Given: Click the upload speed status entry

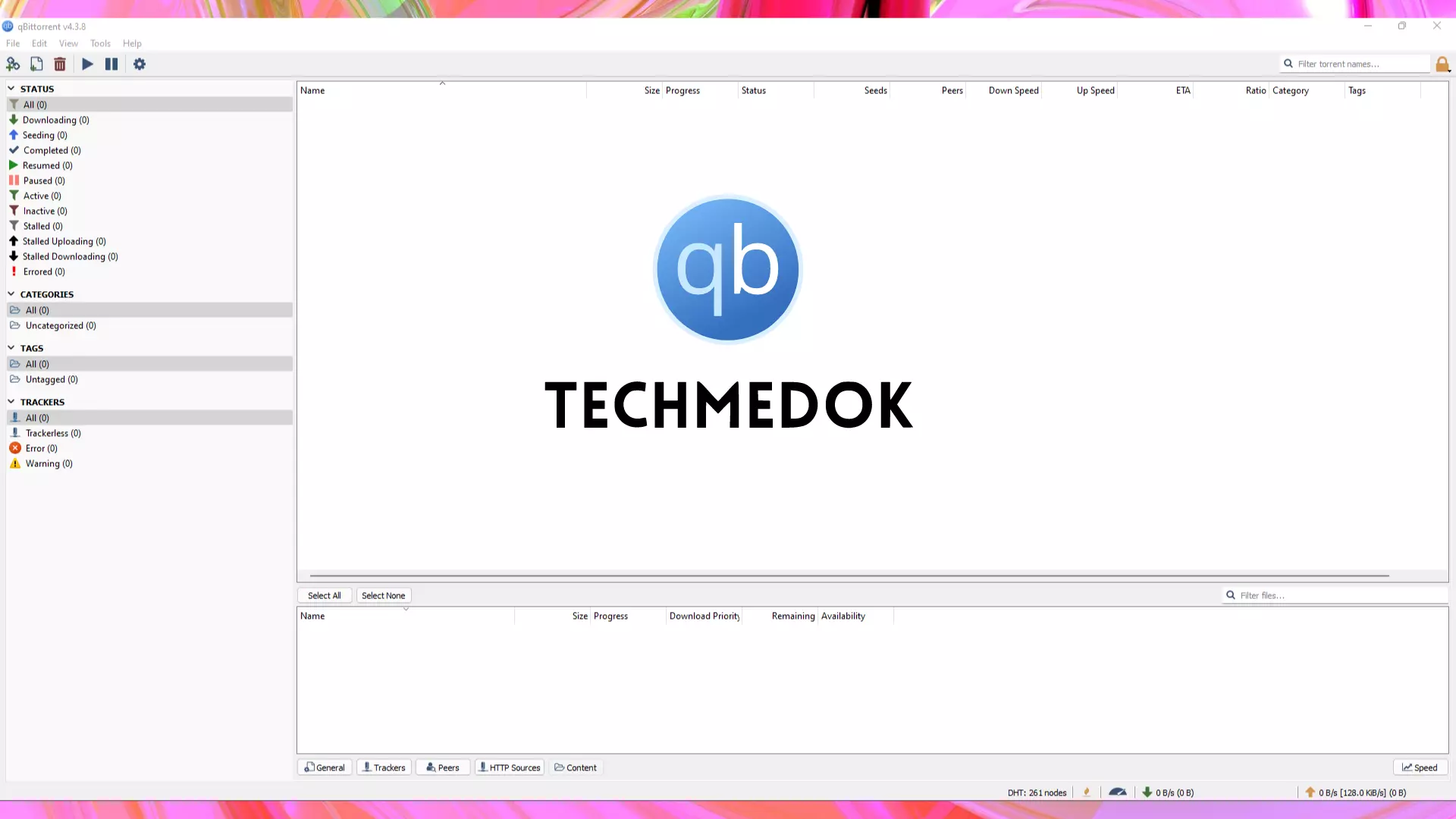Looking at the screenshot, I should (x=1355, y=792).
